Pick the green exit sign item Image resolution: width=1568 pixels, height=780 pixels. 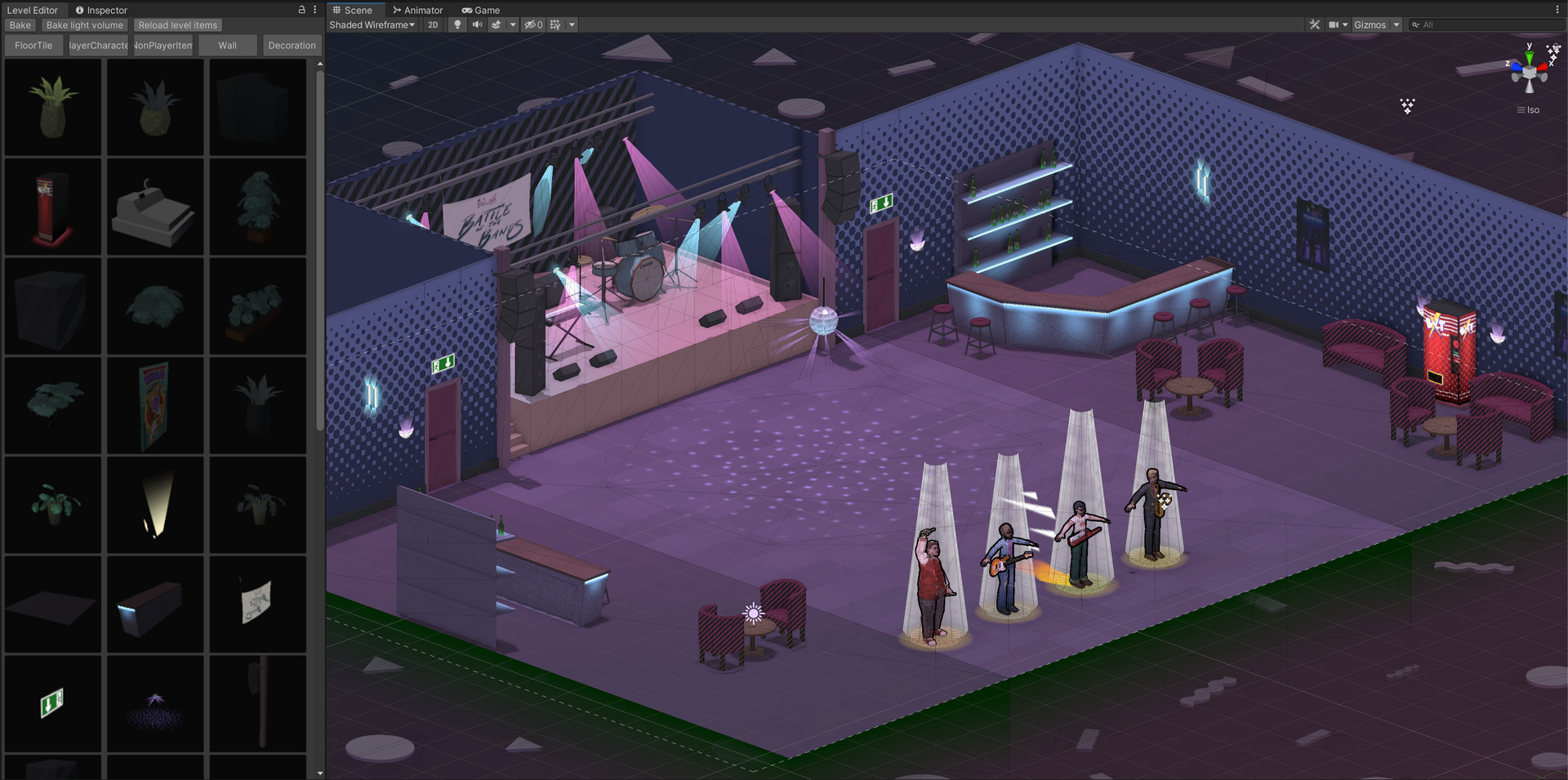pyautogui.click(x=53, y=703)
